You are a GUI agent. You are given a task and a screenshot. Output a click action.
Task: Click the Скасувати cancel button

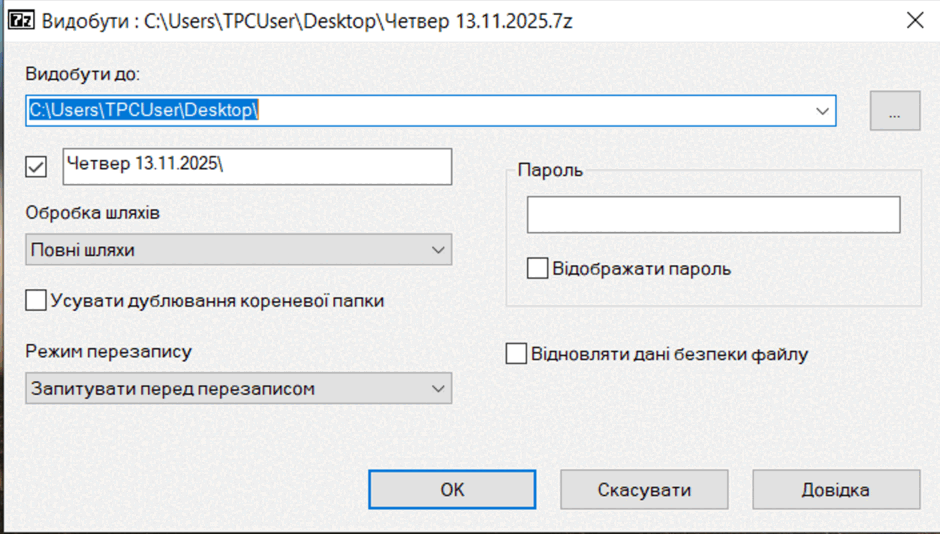pyautogui.click(x=644, y=490)
